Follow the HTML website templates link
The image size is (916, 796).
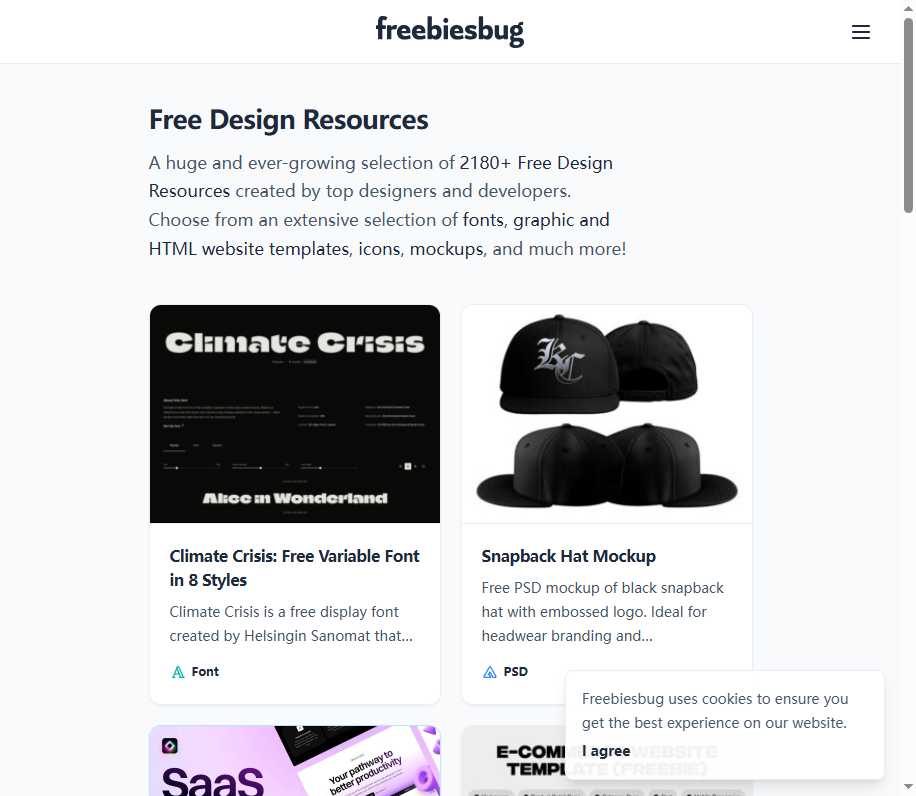pyautogui.click(x=249, y=249)
